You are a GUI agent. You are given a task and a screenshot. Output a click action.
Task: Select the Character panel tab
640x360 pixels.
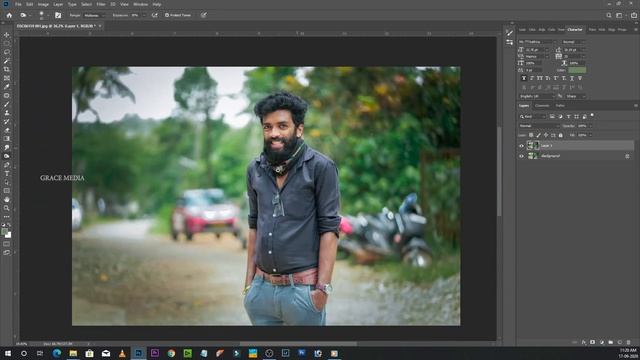pyautogui.click(x=575, y=29)
